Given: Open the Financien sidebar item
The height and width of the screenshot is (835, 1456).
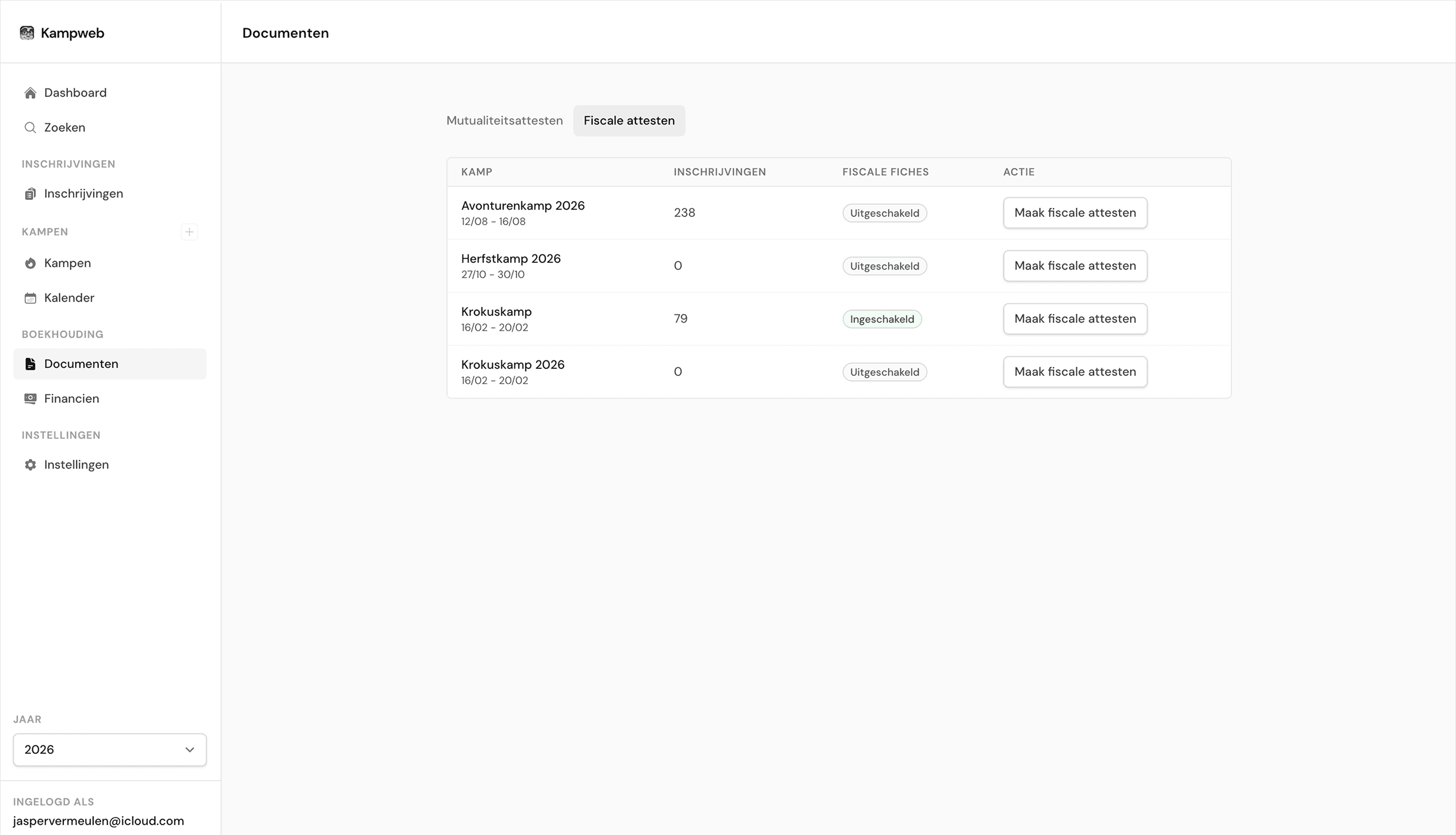Looking at the screenshot, I should coord(110,399).
